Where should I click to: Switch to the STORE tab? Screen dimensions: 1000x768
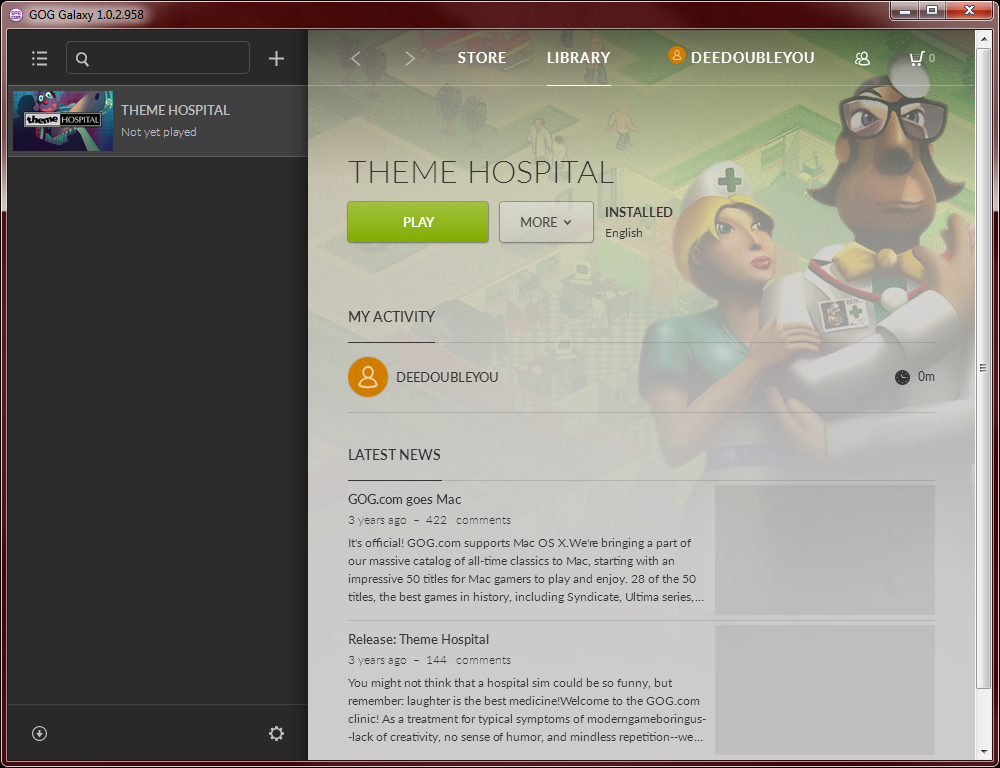481,57
